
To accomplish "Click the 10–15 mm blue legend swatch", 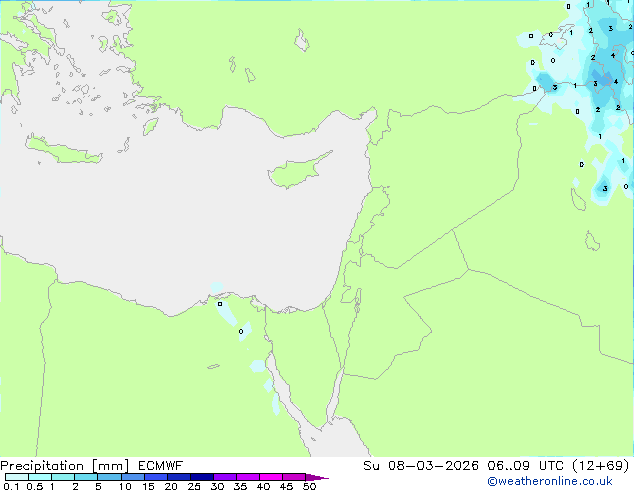I will tap(132, 477).
